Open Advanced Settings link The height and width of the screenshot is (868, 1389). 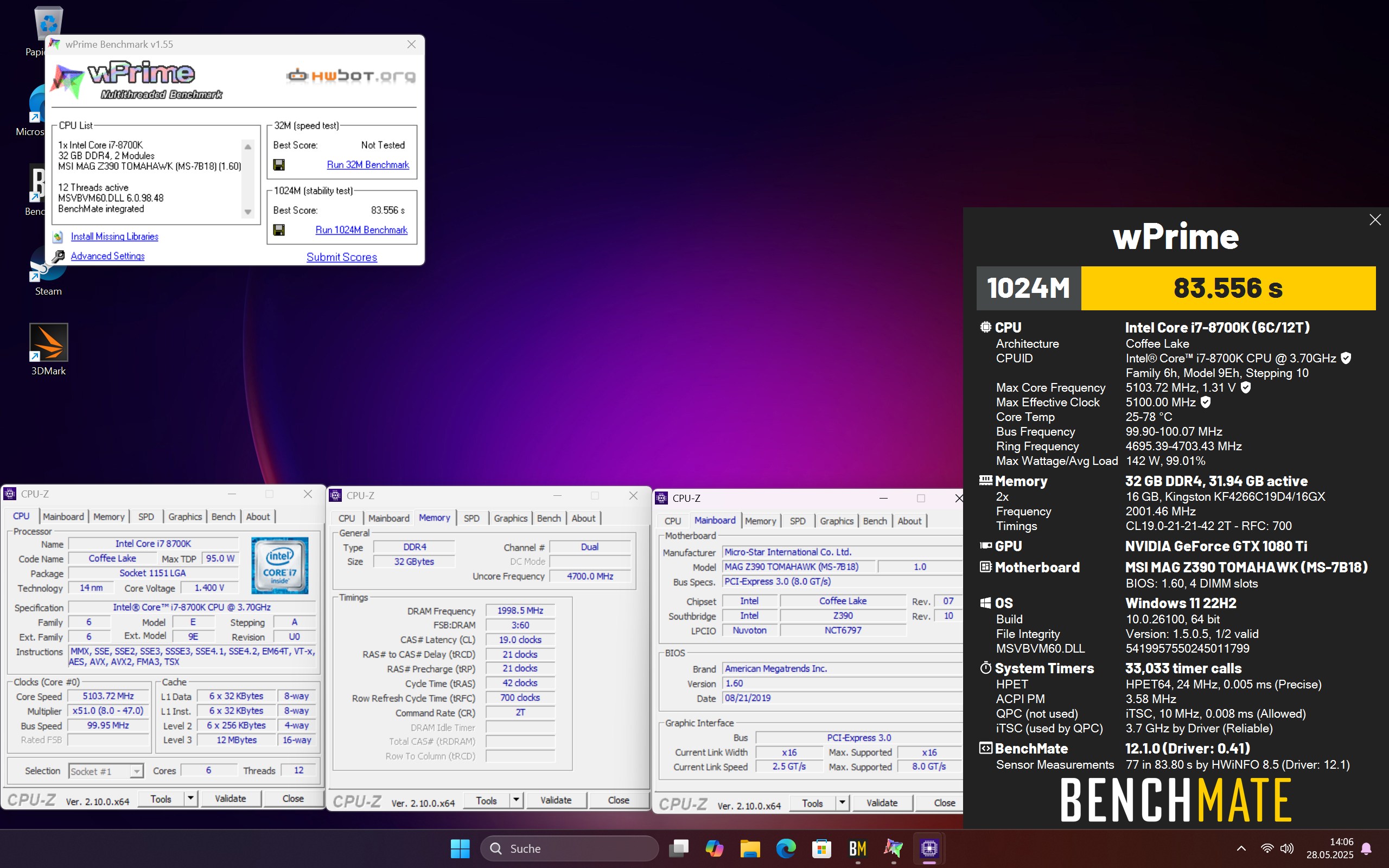coord(107,256)
